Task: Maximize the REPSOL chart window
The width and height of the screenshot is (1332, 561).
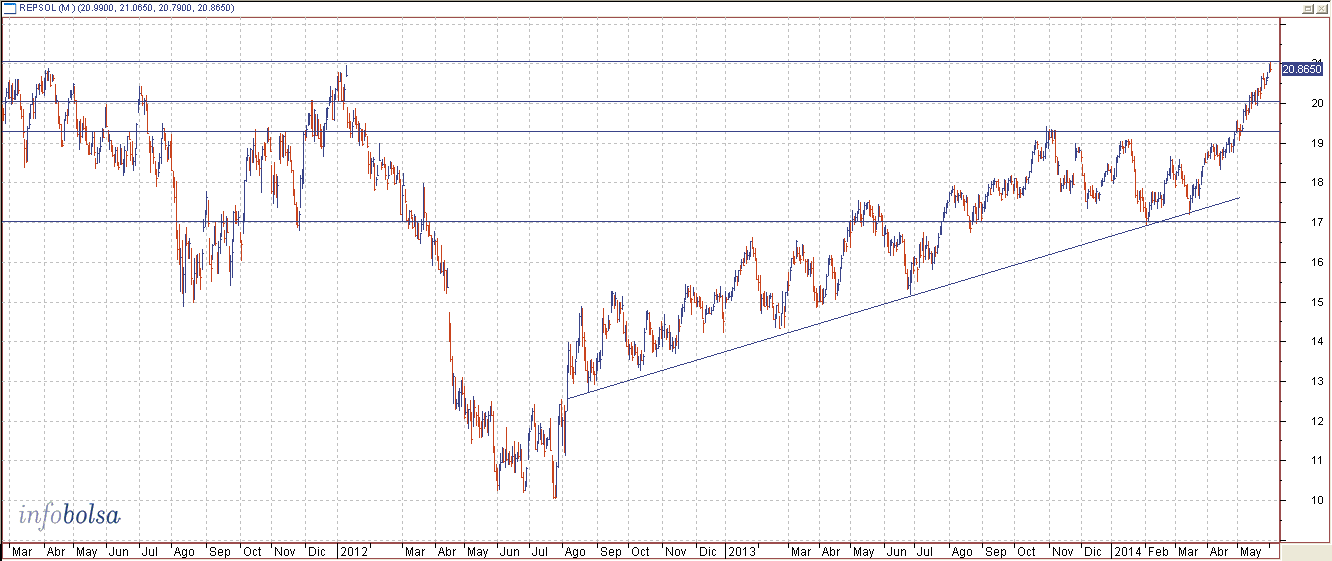Action: pyautogui.click(x=1307, y=8)
